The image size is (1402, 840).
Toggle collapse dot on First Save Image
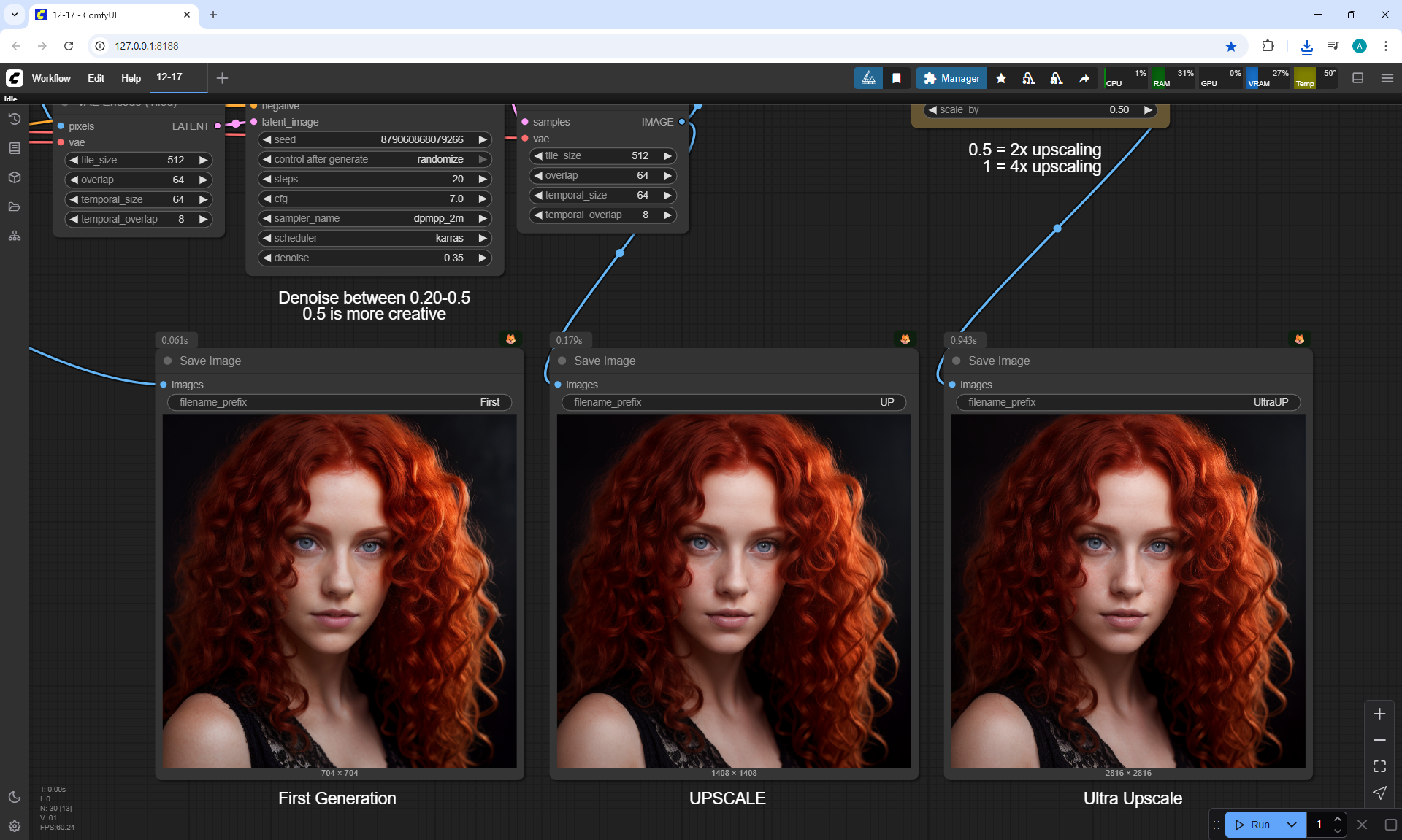(168, 361)
